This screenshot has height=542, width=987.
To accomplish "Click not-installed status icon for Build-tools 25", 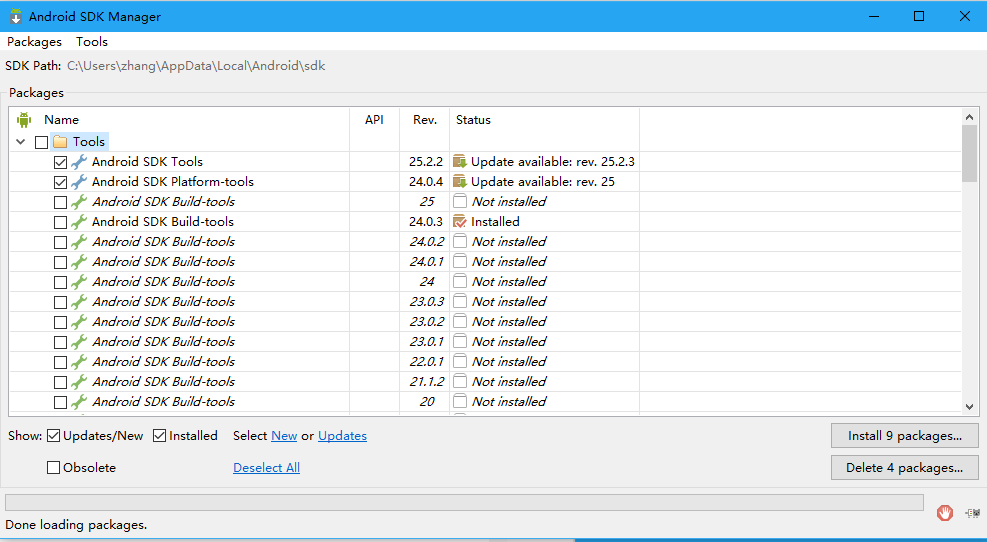I will 460,201.
